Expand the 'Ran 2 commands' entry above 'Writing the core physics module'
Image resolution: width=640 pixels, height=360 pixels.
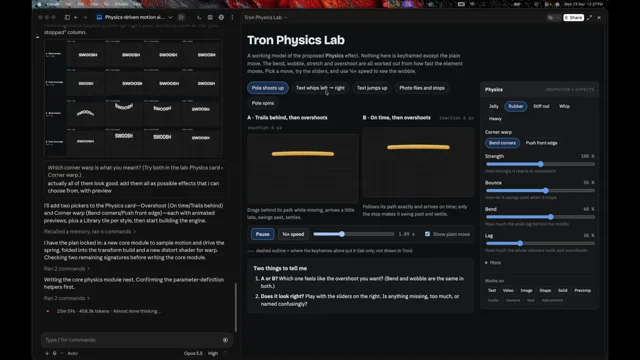coord(67,269)
